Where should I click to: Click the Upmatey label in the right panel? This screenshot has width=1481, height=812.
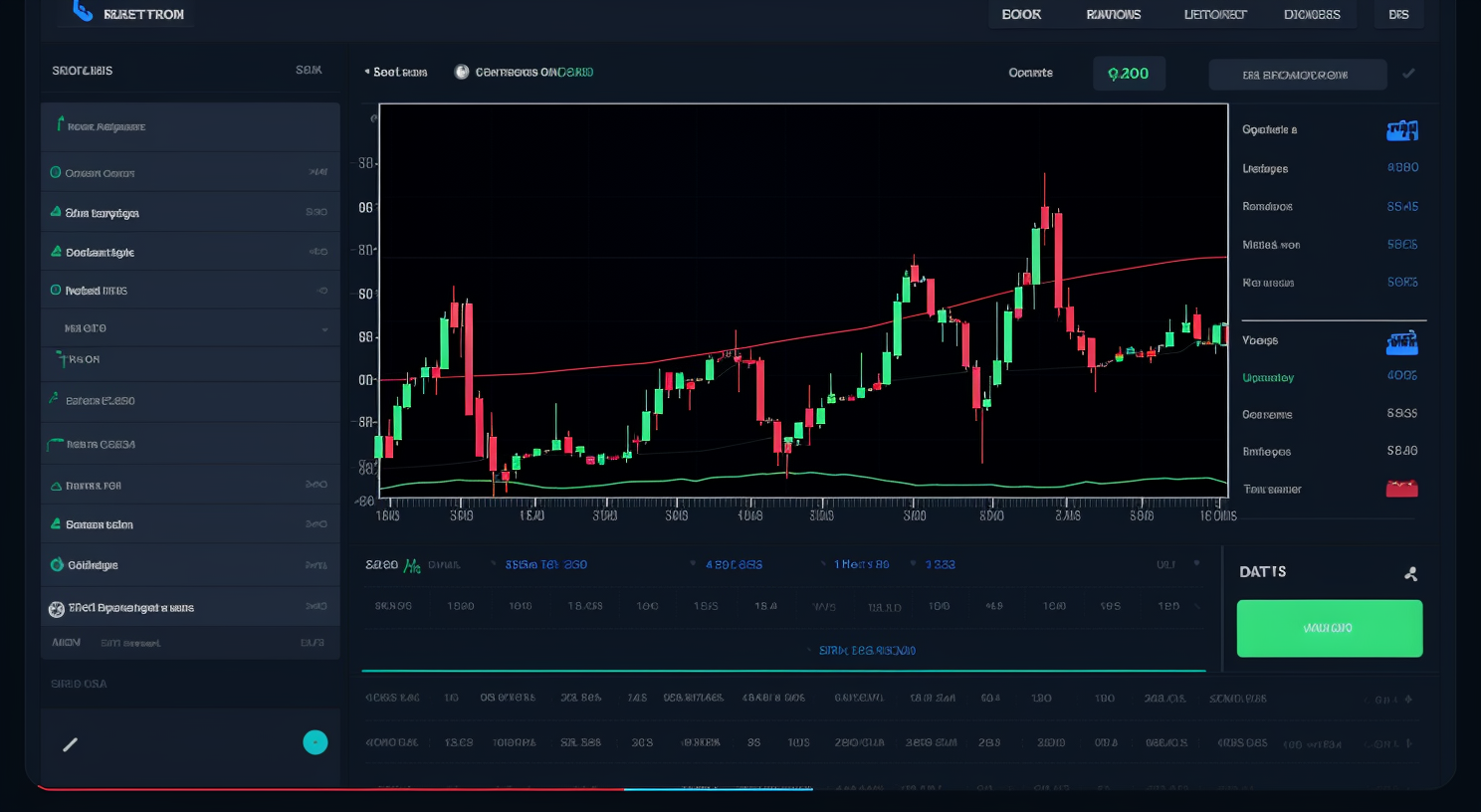point(1268,377)
